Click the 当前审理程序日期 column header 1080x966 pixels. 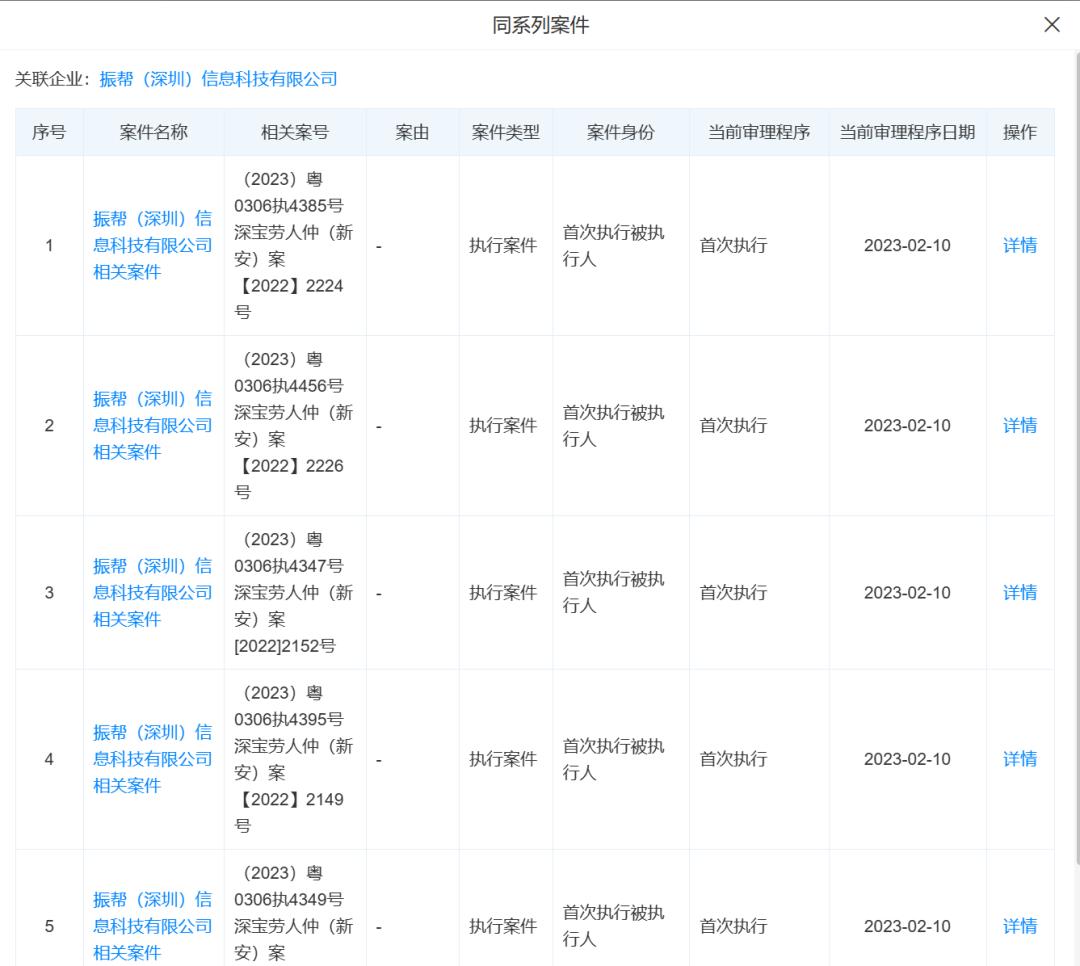click(907, 131)
